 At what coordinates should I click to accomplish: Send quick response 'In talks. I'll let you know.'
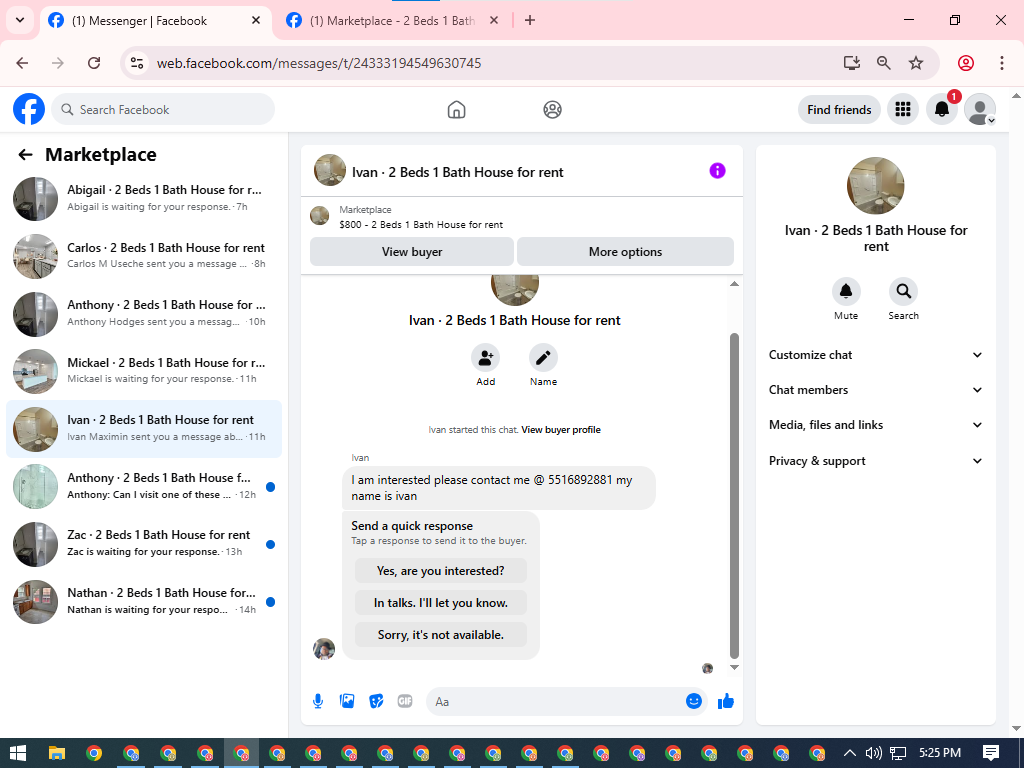coord(441,603)
